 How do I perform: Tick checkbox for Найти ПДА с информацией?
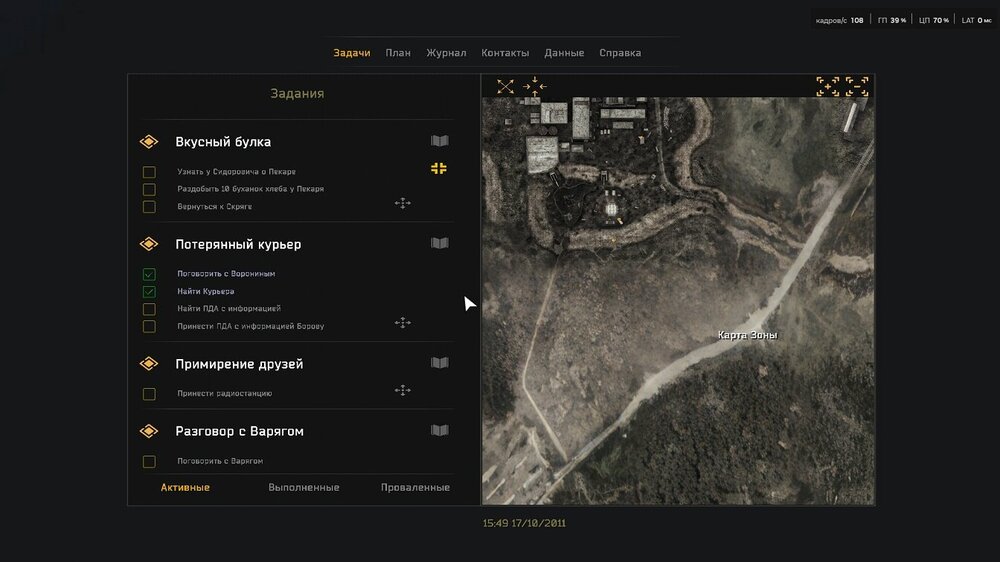tap(149, 309)
